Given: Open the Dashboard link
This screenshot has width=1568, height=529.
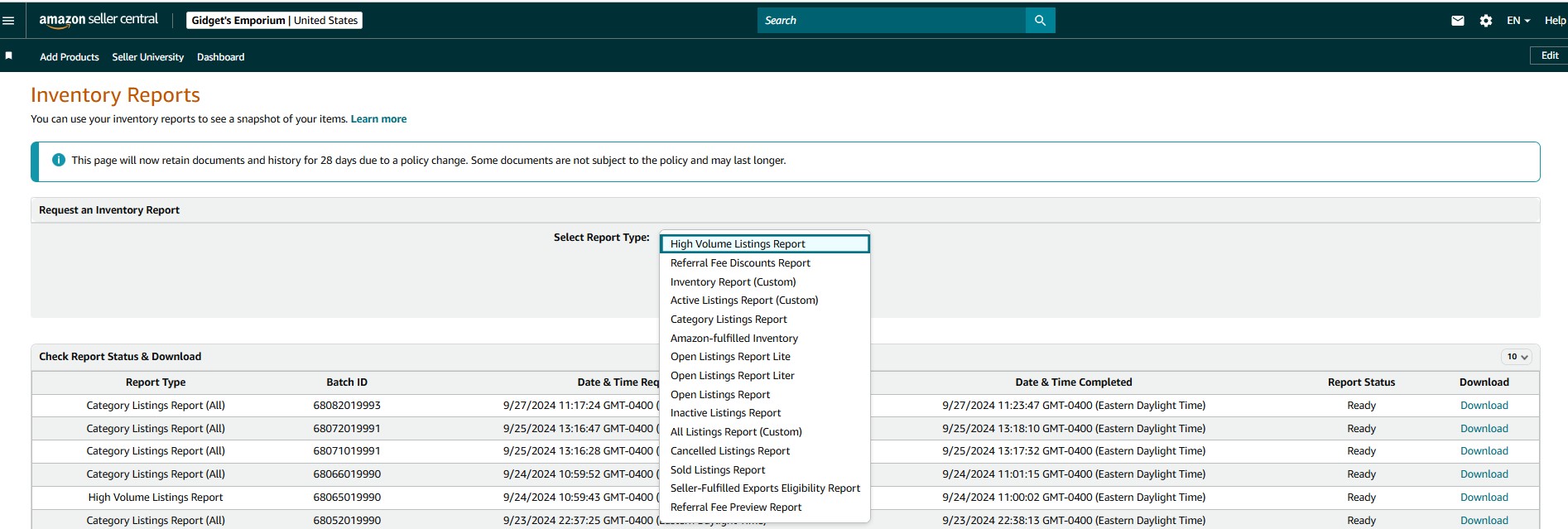Looking at the screenshot, I should tap(221, 57).
